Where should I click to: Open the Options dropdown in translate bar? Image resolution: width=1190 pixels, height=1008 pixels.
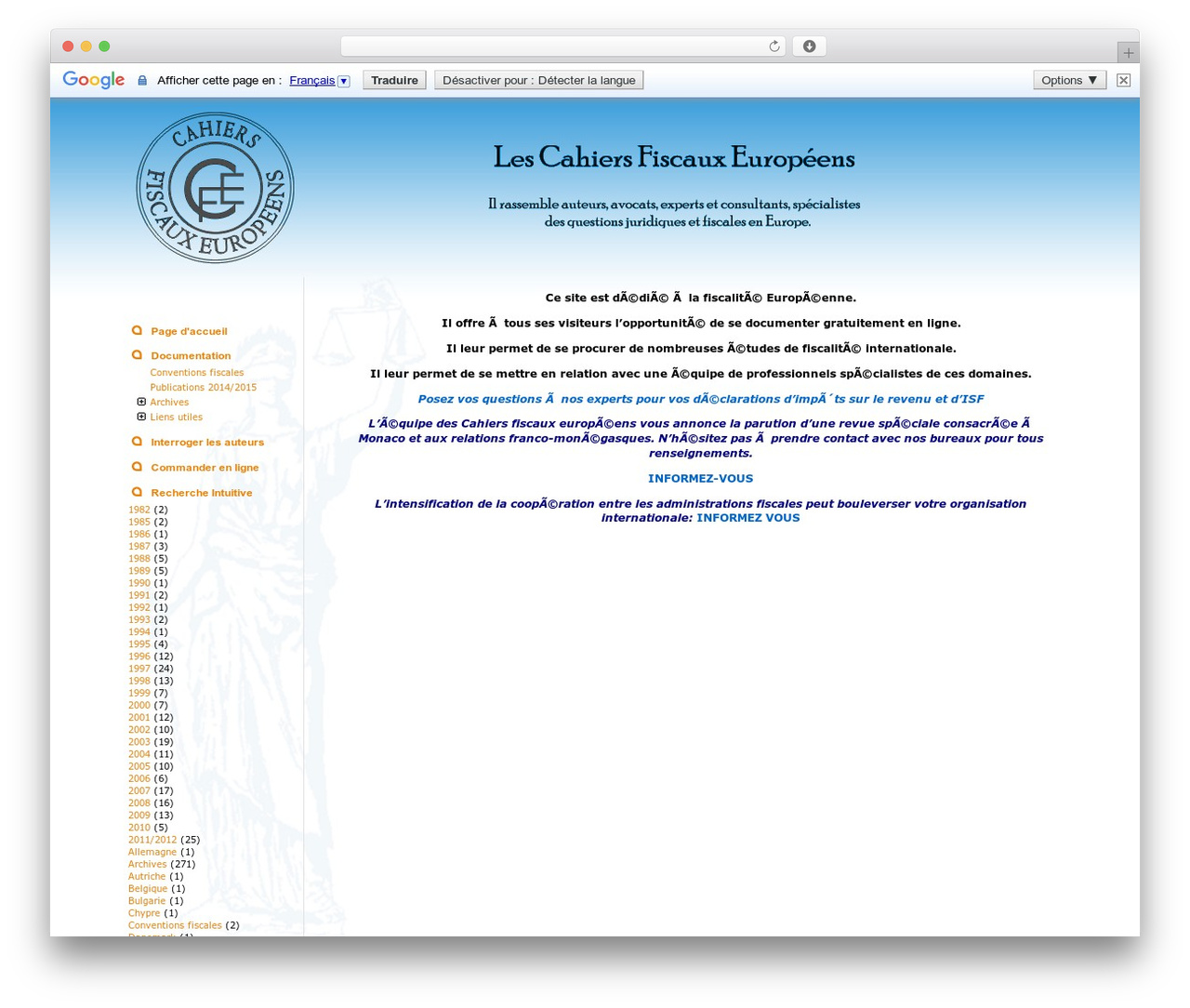point(1069,80)
